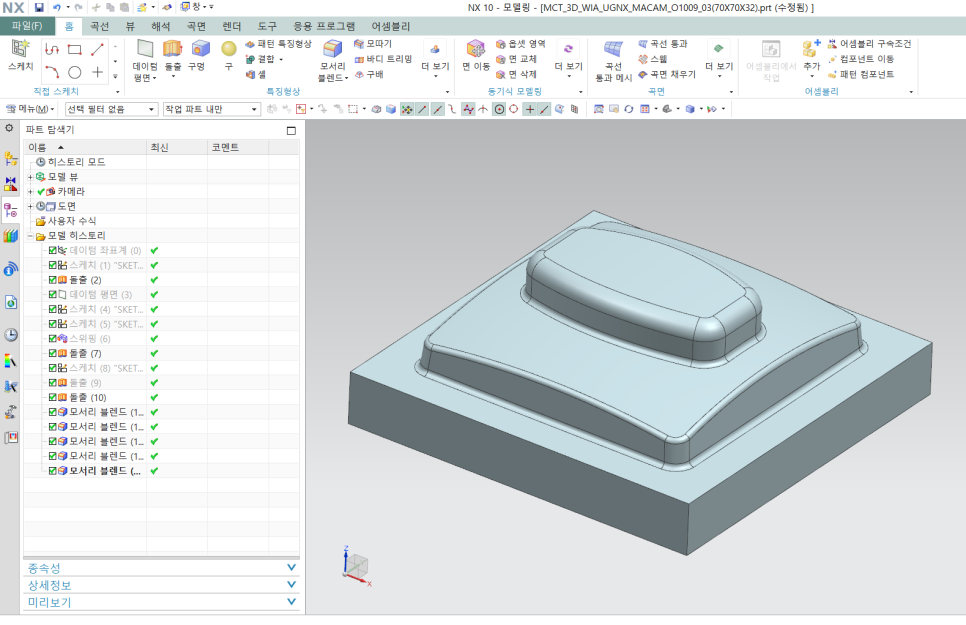Undo the last action with the arrow icon
The width and height of the screenshot is (966, 625).
tap(57, 7)
